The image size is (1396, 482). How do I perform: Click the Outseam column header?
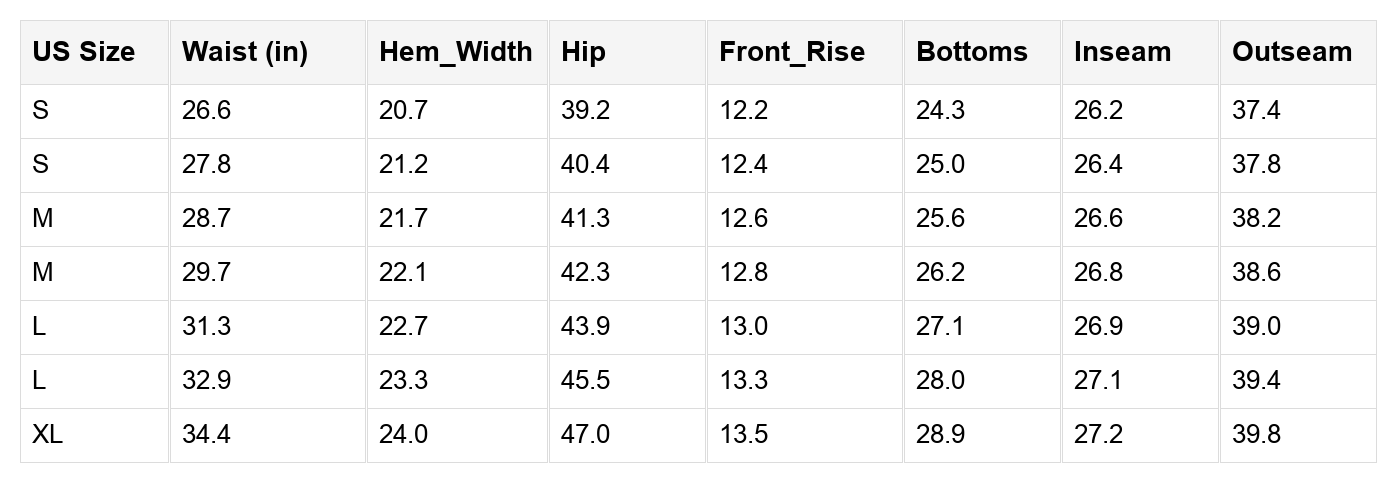(1291, 52)
